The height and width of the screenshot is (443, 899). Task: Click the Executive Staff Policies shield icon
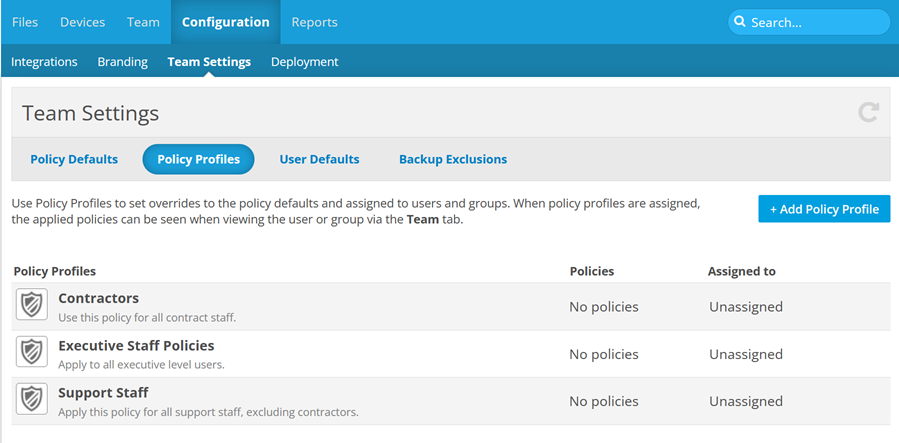[x=32, y=353]
